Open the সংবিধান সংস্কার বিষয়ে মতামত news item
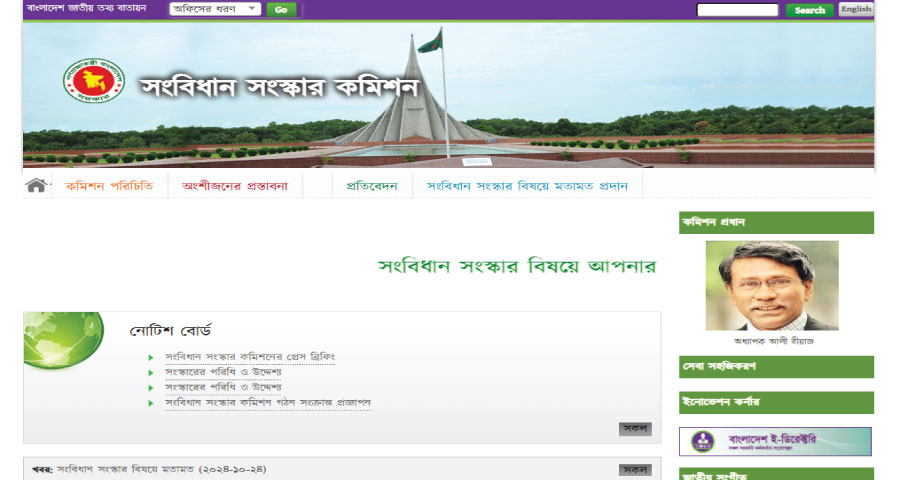Image resolution: width=900 pixels, height=480 pixels. (x=162, y=470)
